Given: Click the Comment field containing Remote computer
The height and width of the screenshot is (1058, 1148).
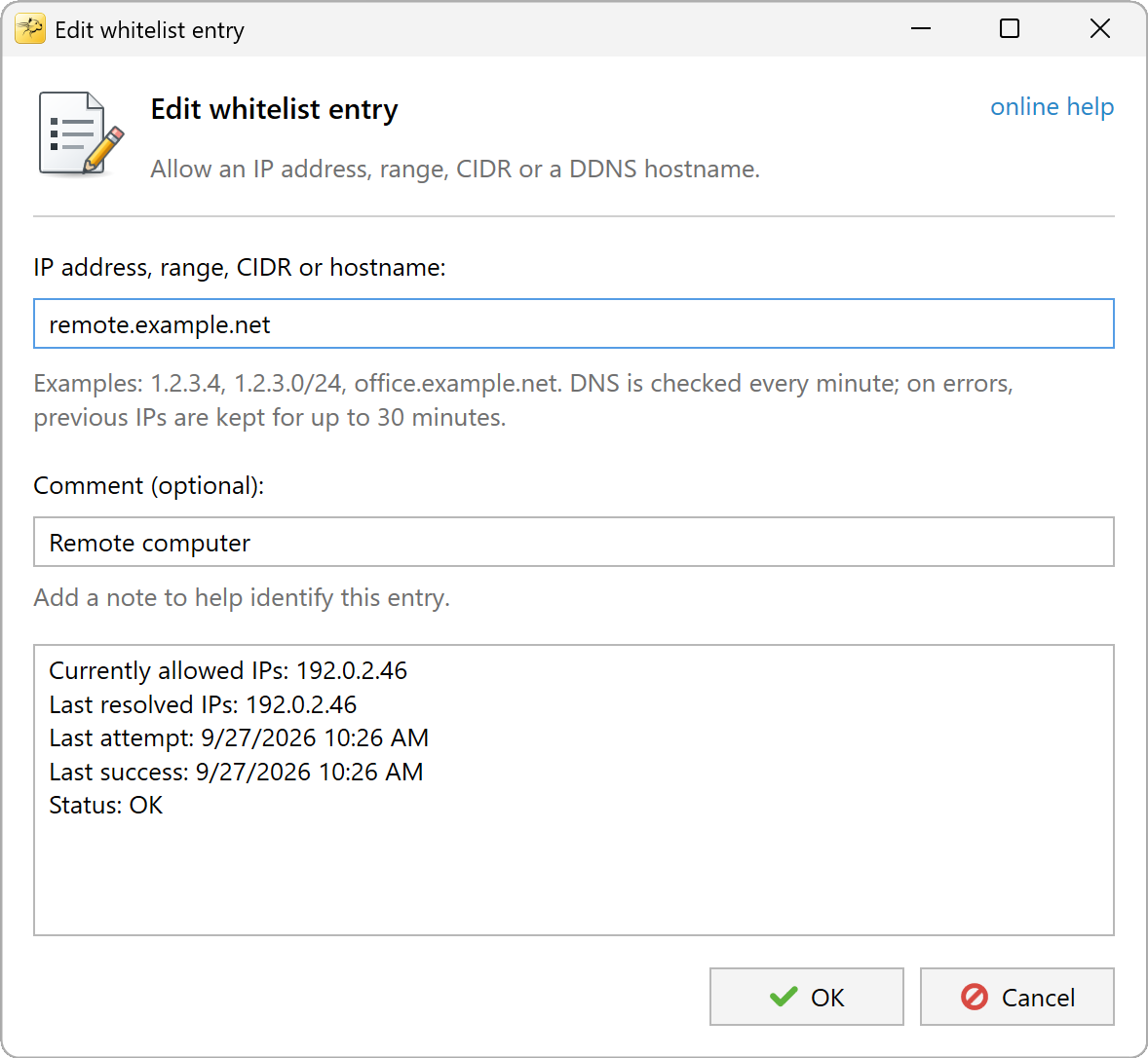Looking at the screenshot, I should [573, 542].
